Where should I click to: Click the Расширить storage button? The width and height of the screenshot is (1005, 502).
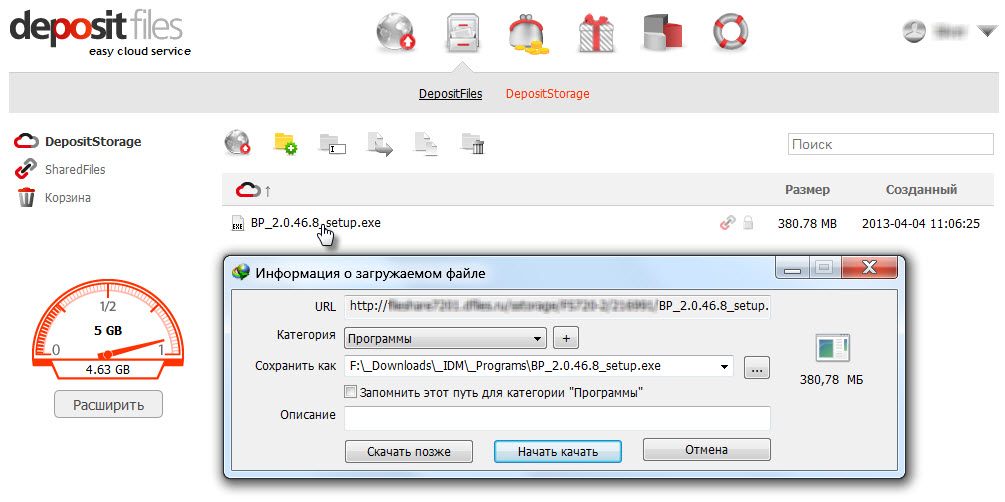(x=108, y=405)
